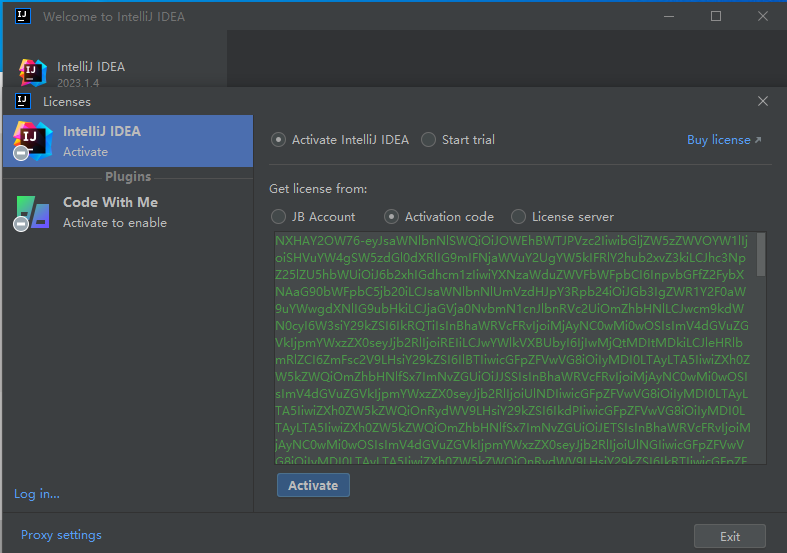This screenshot has height=553, width=787.
Task: Select the Activate IntelliJ IDEA radio option
Action: tap(279, 140)
